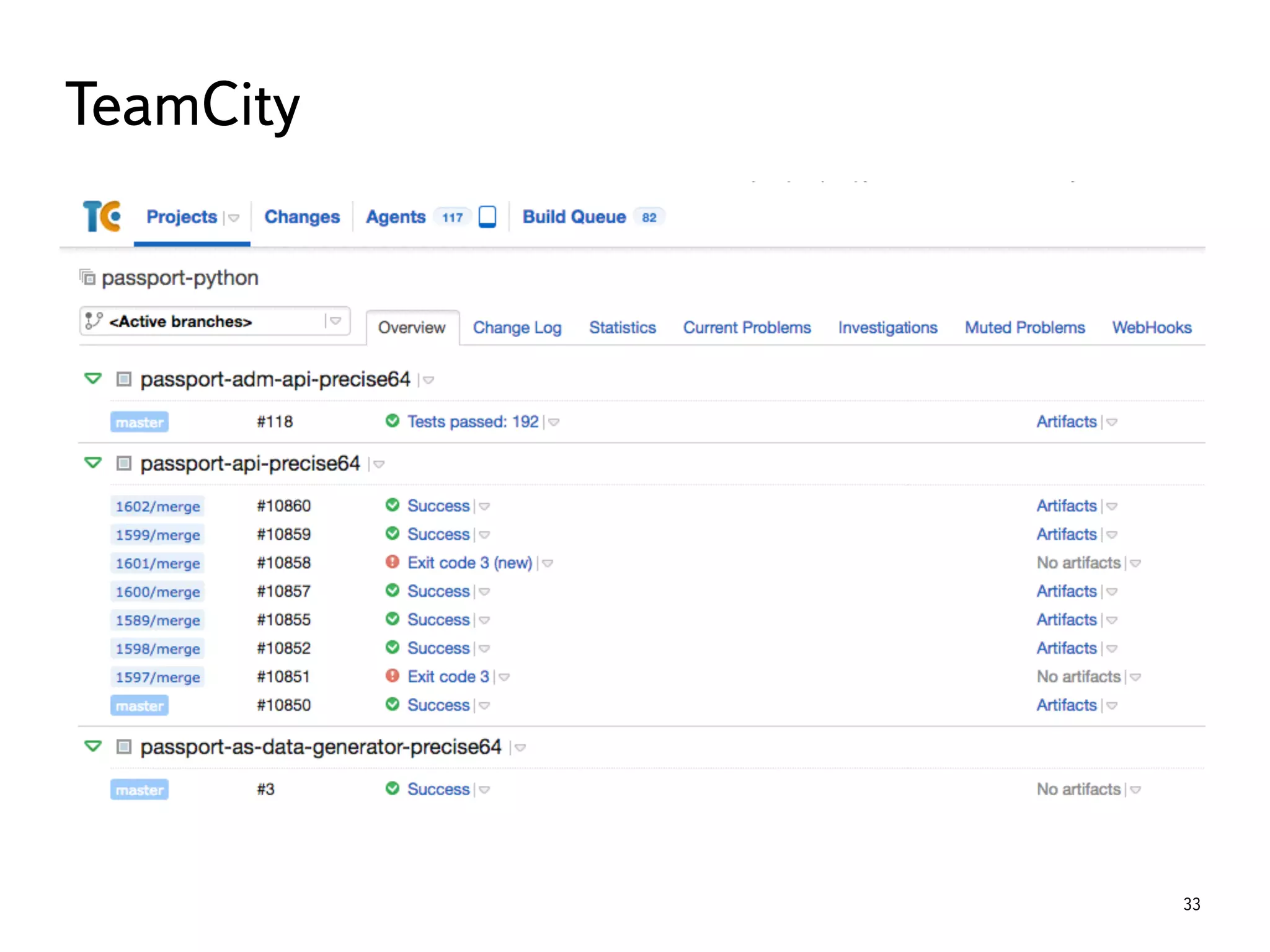This screenshot has height=952, width=1270.
Task: Click the 1602/merge branch label
Action: pos(158,506)
